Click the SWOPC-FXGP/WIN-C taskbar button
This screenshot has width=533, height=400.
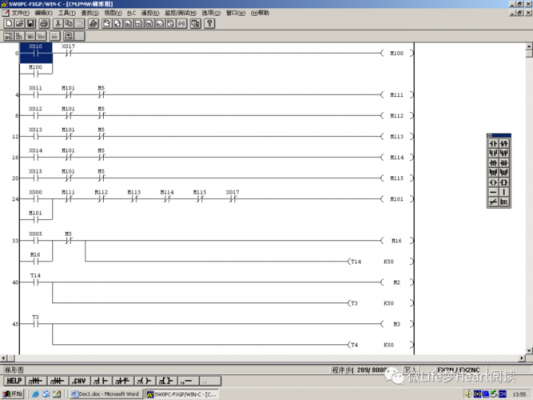point(182,394)
